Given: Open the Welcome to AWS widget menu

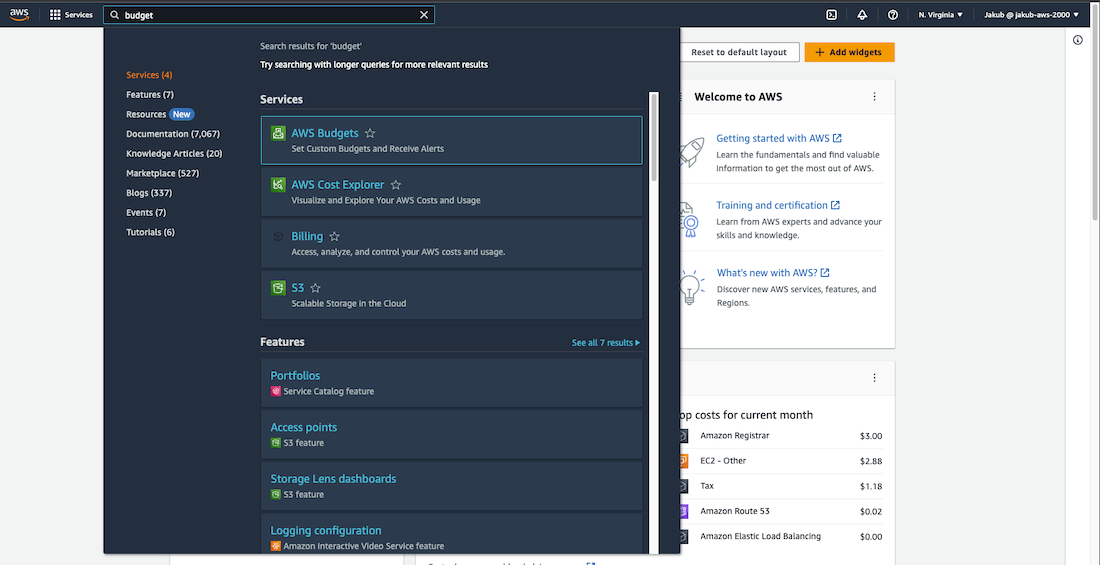Looking at the screenshot, I should pos(874,97).
